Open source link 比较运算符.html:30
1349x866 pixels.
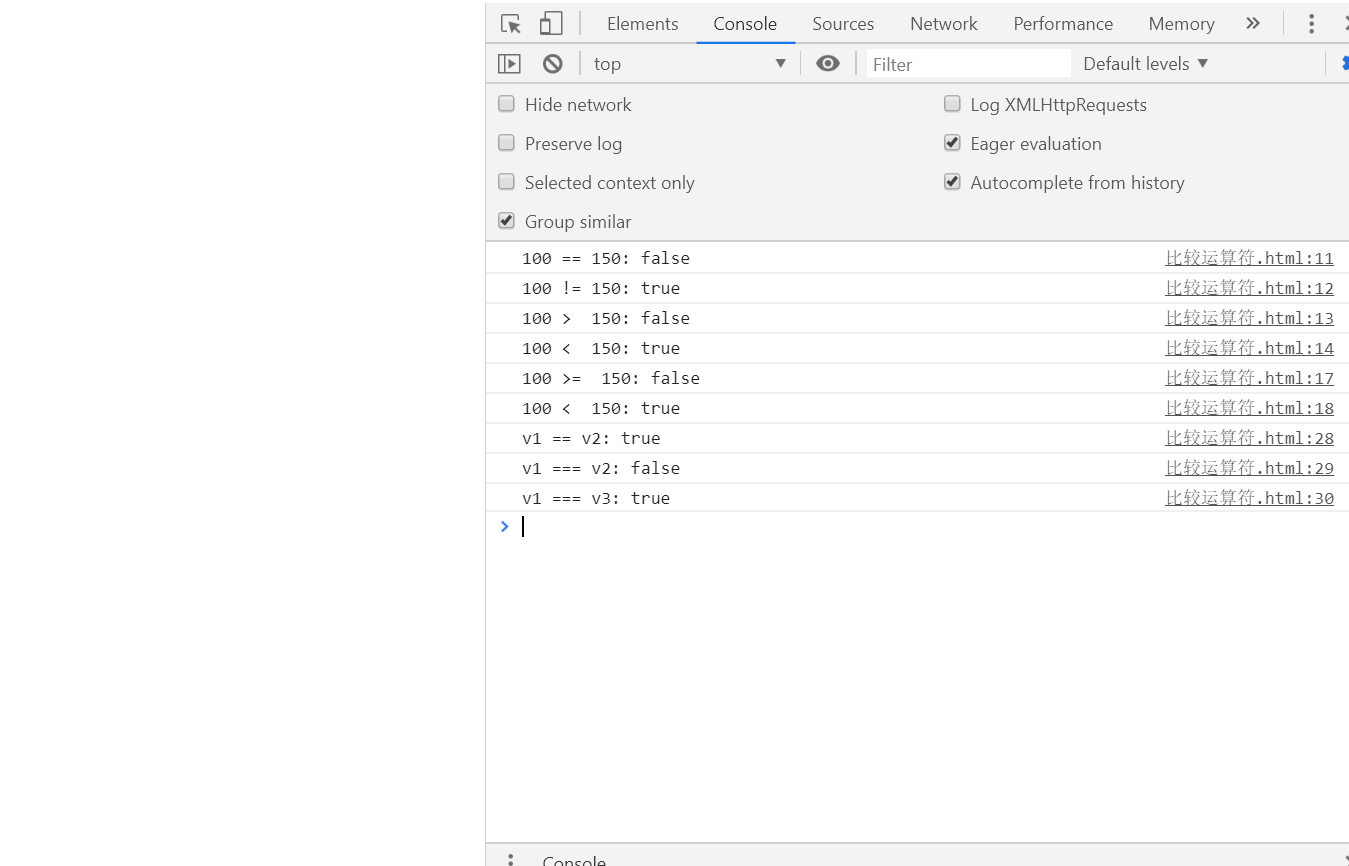tap(1249, 498)
